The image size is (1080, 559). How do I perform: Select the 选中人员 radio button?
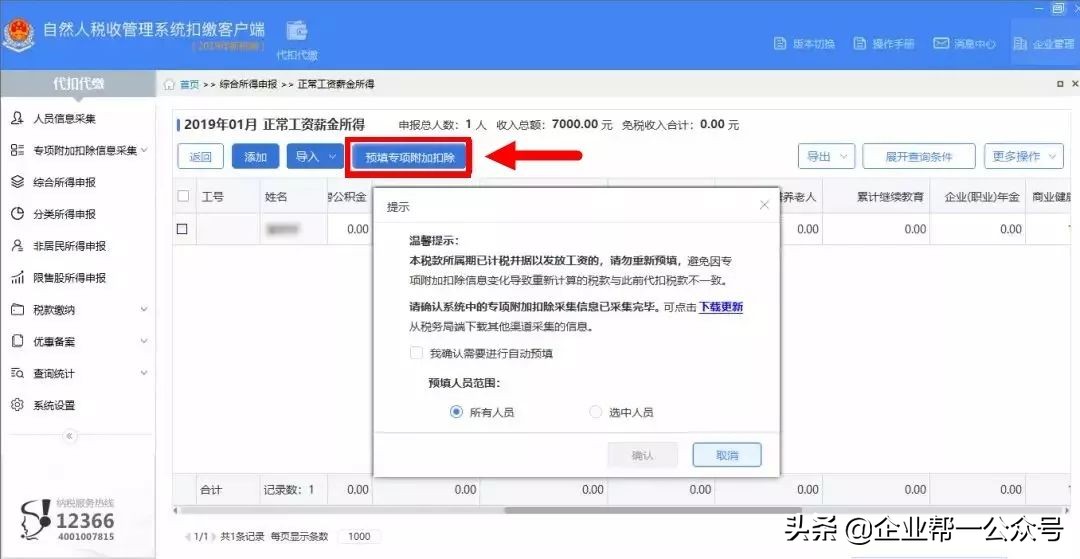(x=596, y=412)
